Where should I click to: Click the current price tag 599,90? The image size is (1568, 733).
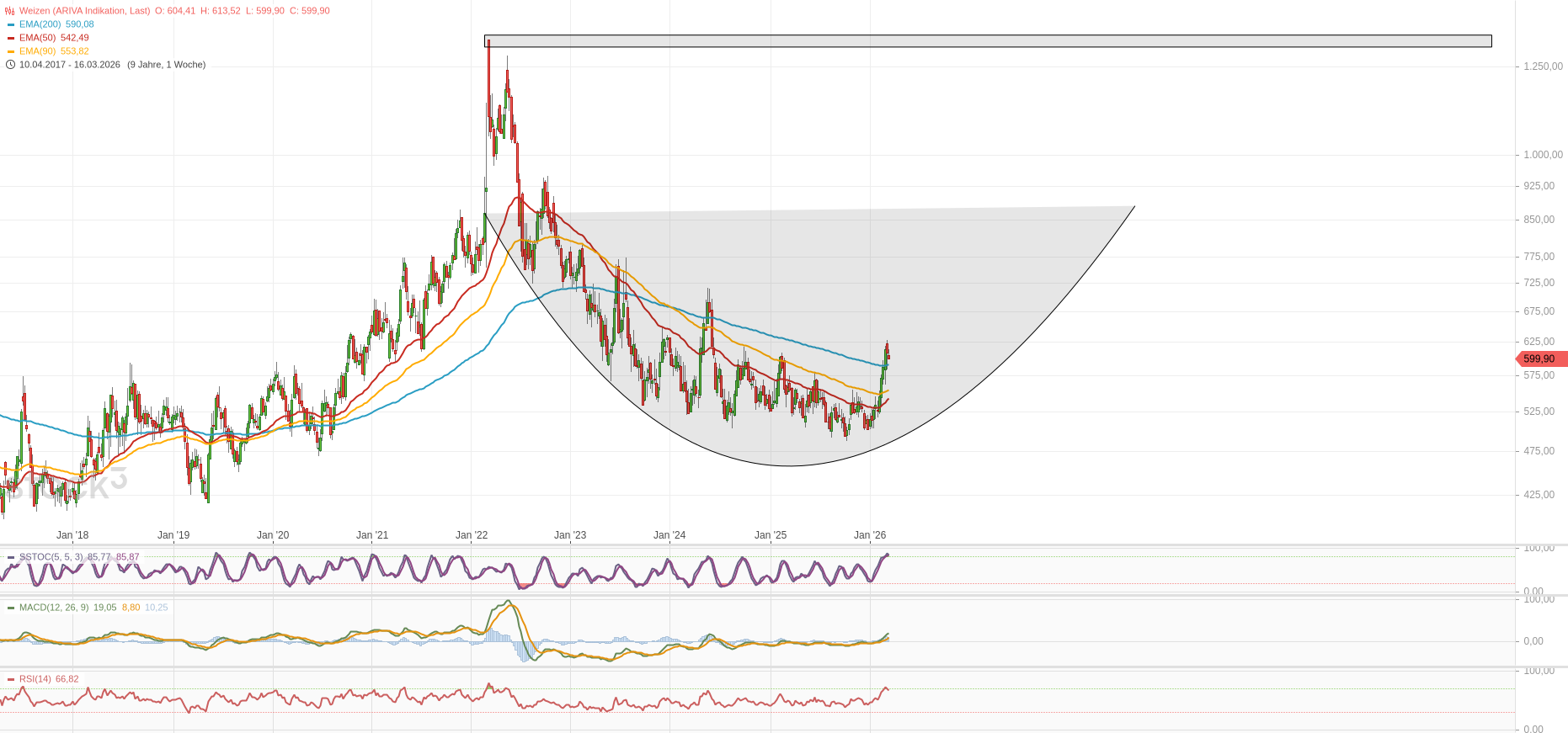click(x=1540, y=359)
